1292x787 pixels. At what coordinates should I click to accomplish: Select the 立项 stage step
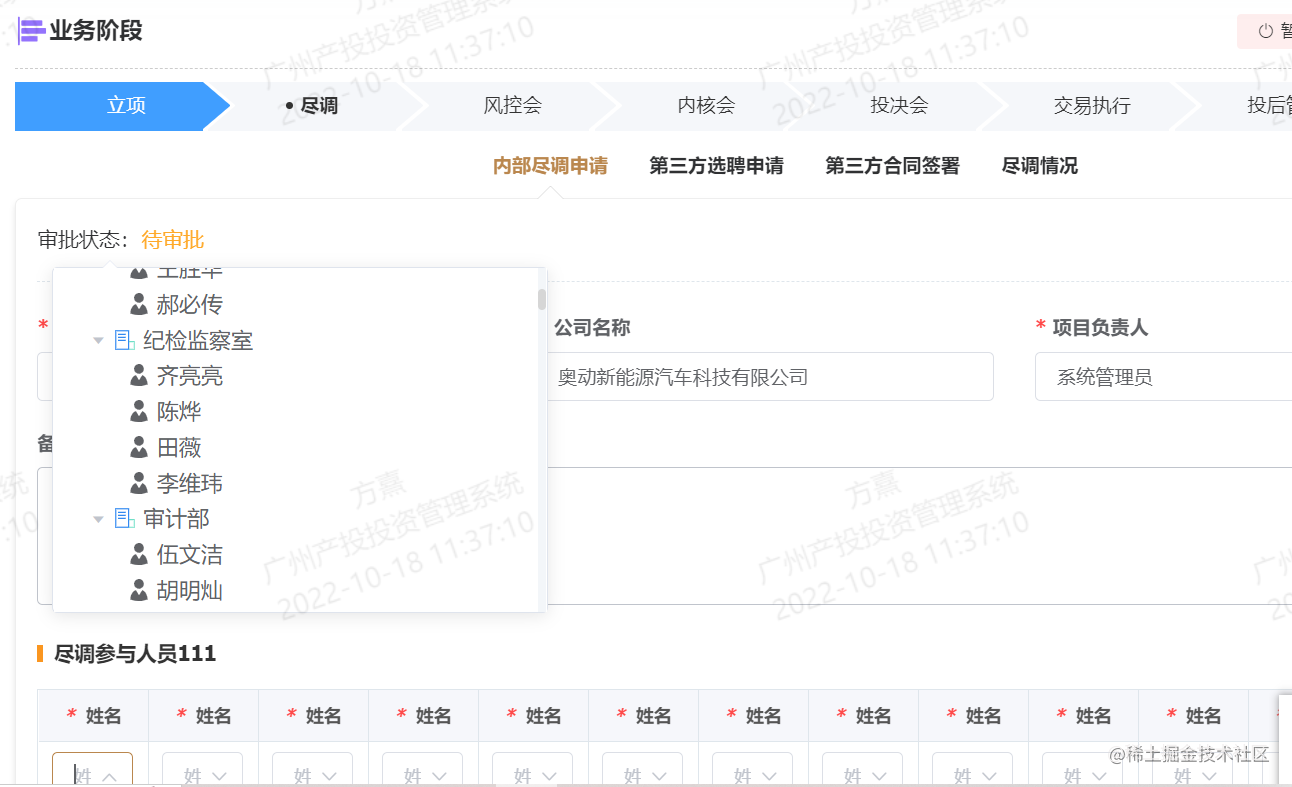tap(126, 106)
